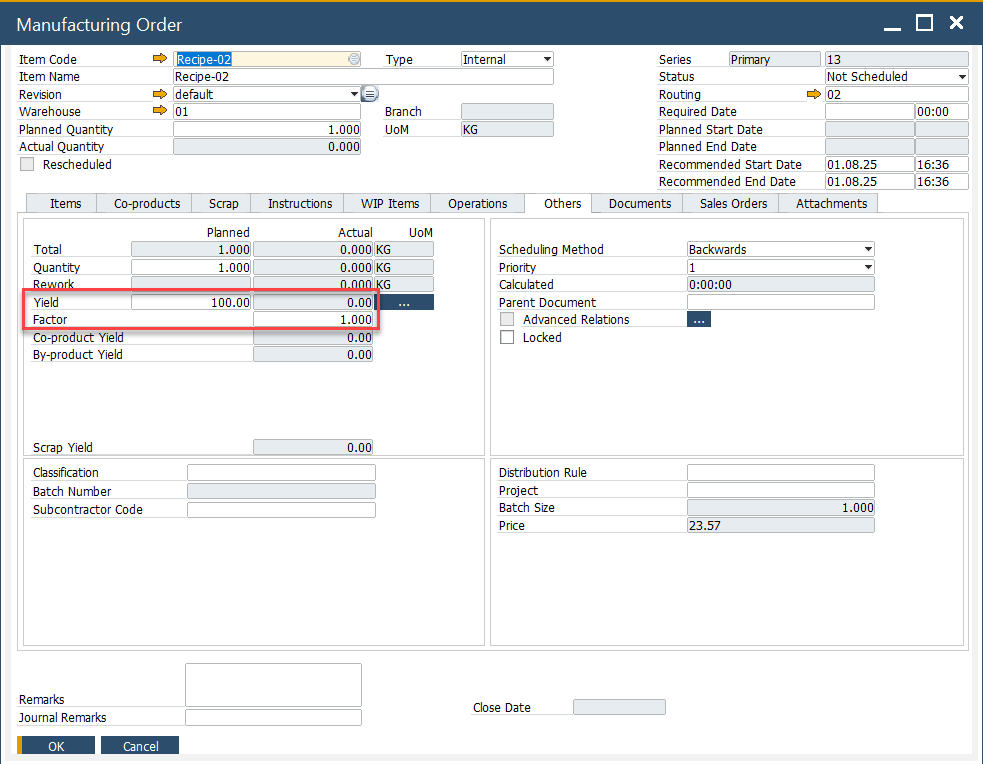Open the Co-products tab
This screenshot has height=764, width=983.
tap(147, 203)
